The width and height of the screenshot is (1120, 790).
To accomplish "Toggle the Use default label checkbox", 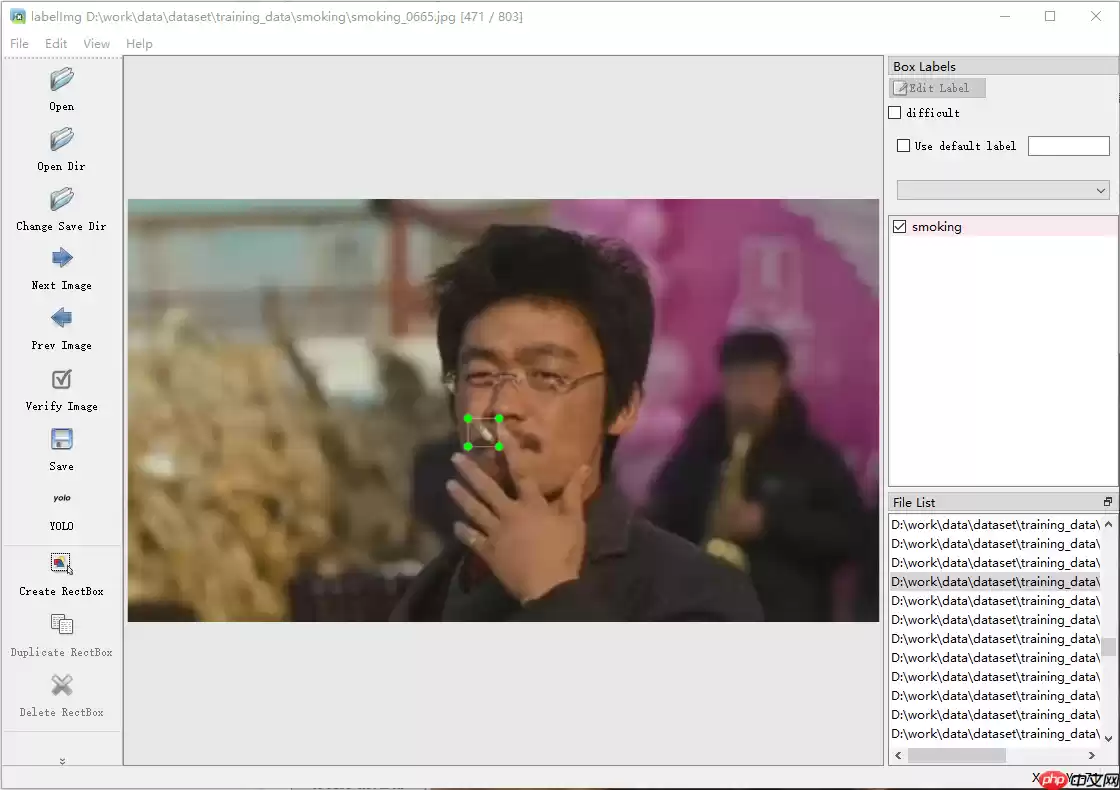I will (x=904, y=146).
